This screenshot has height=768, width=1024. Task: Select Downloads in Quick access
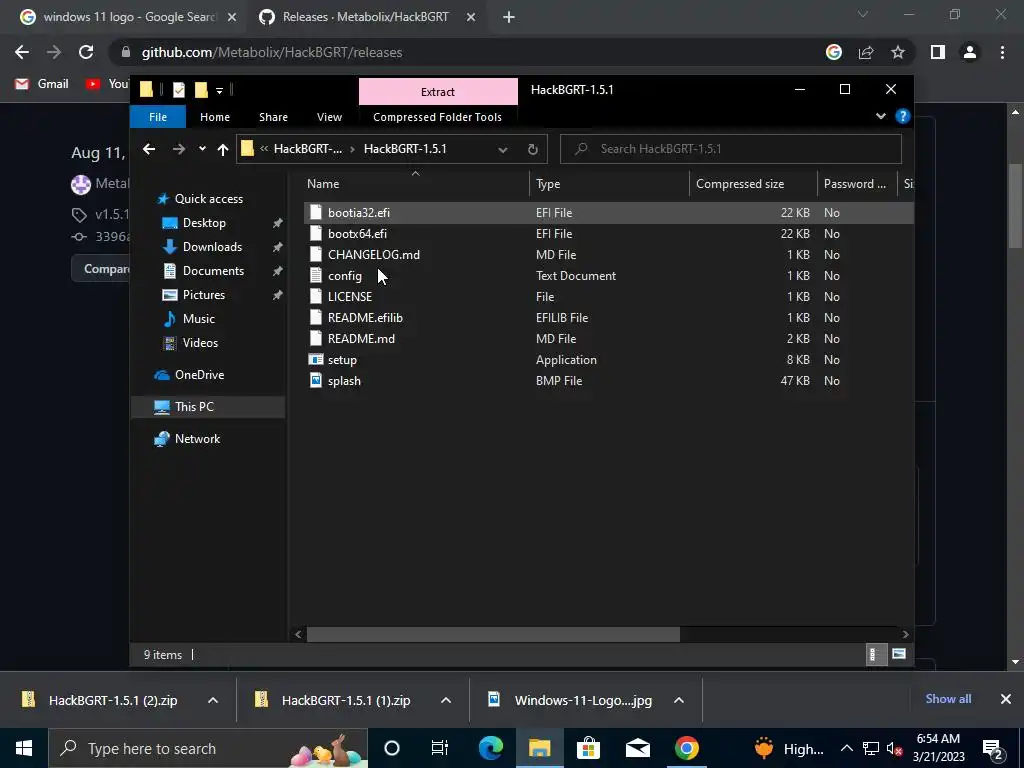(x=212, y=247)
